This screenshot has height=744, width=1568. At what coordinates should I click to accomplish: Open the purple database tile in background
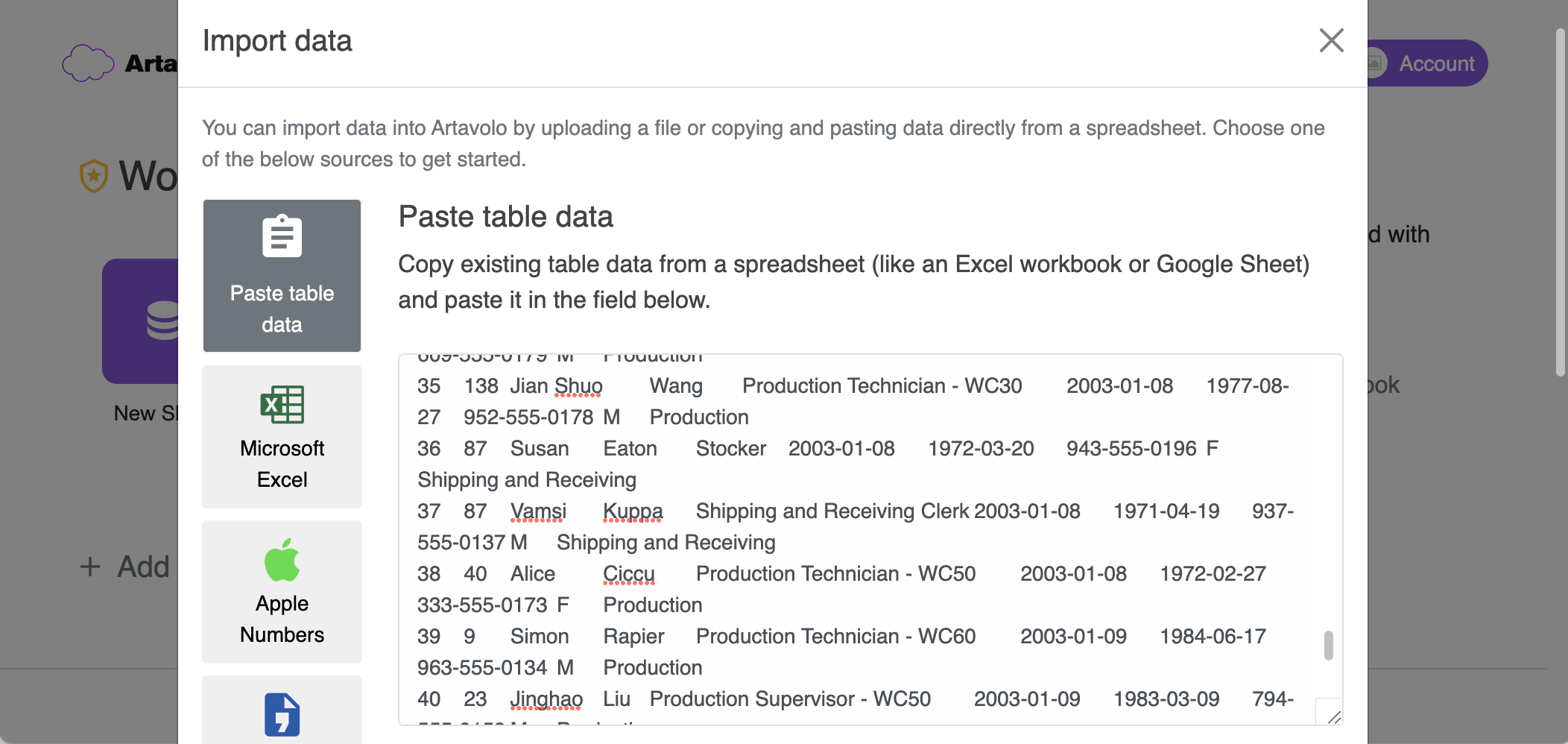pyautogui.click(x=141, y=321)
